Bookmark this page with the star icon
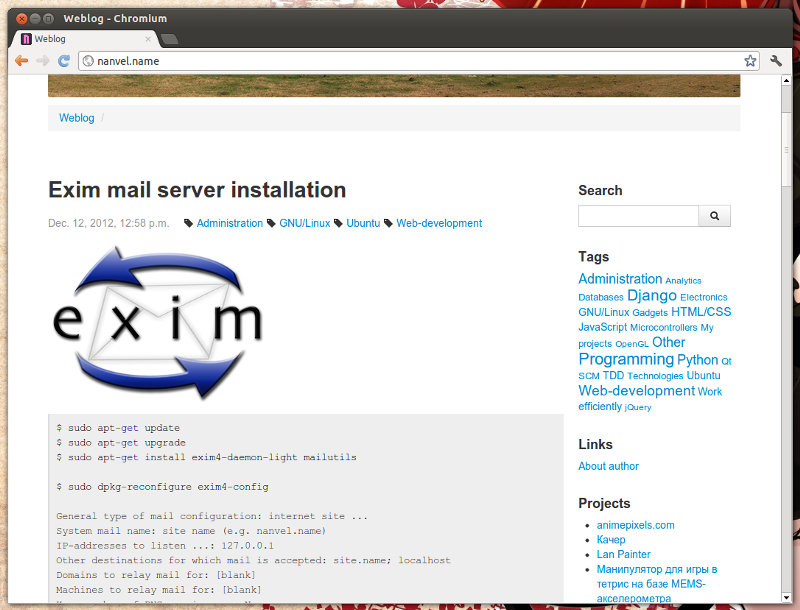This screenshot has height=610, width=800. click(750, 61)
